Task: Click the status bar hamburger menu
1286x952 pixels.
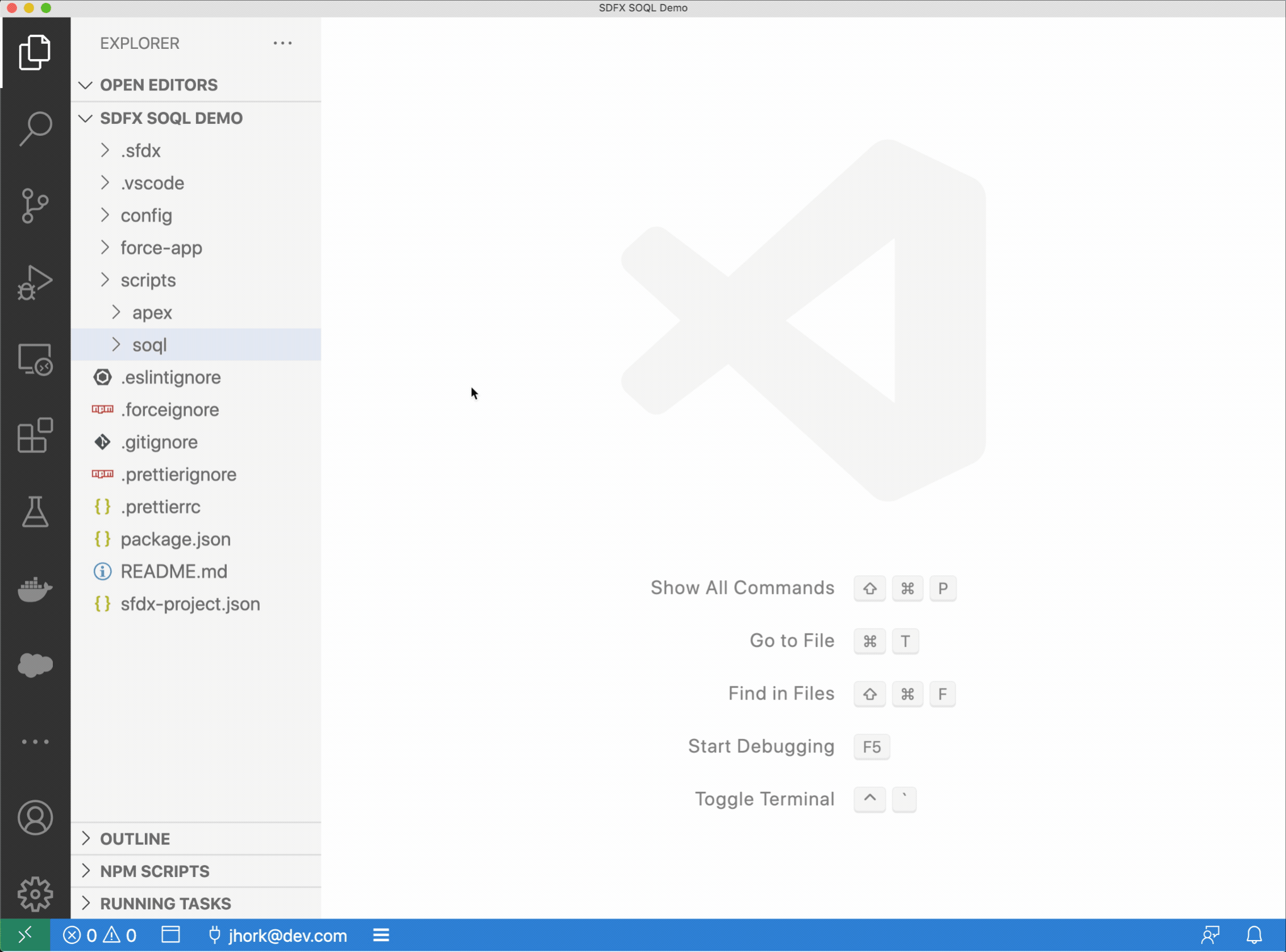Action: click(x=380, y=935)
